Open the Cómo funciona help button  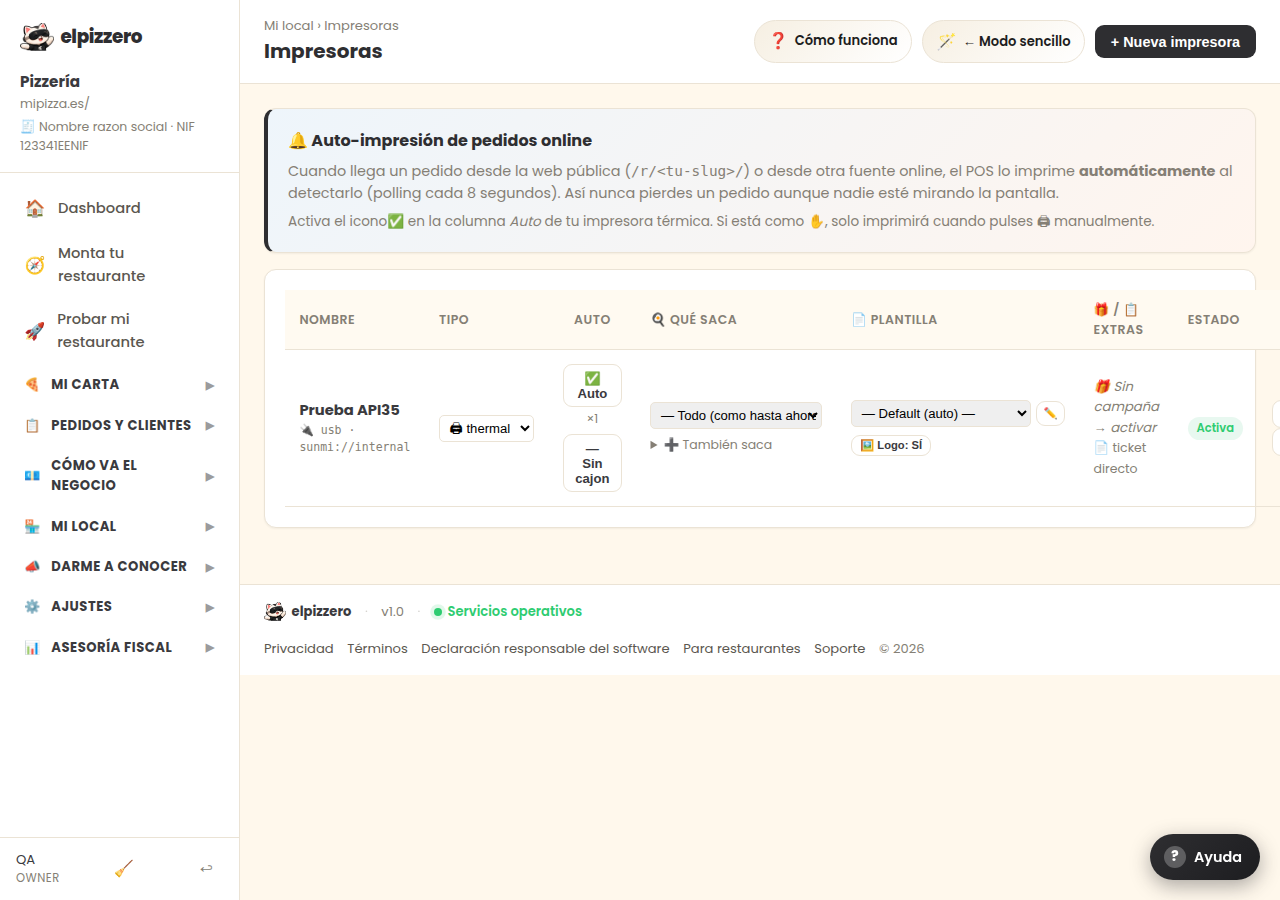(833, 42)
